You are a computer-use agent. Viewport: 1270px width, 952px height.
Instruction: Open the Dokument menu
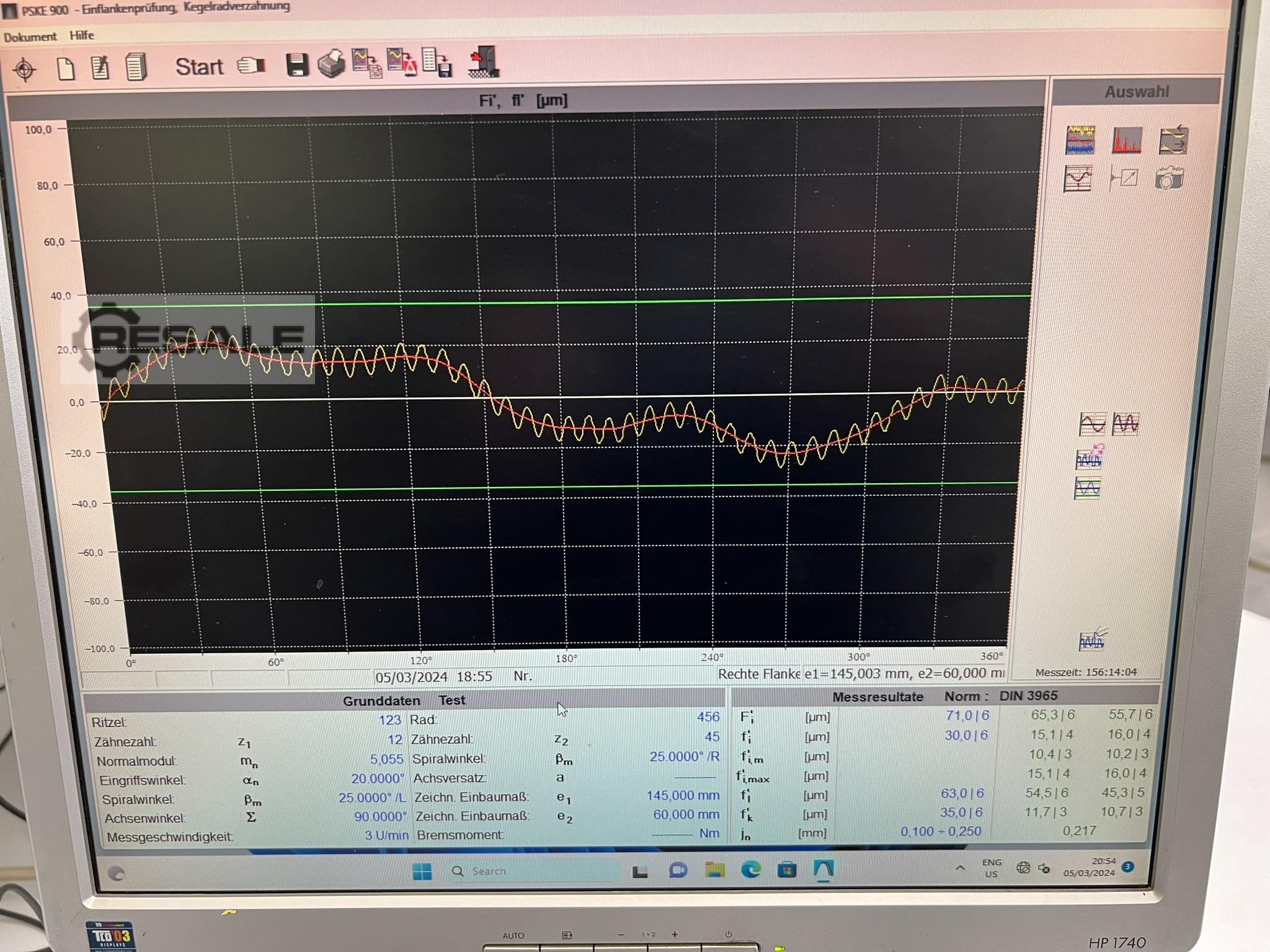coord(30,37)
